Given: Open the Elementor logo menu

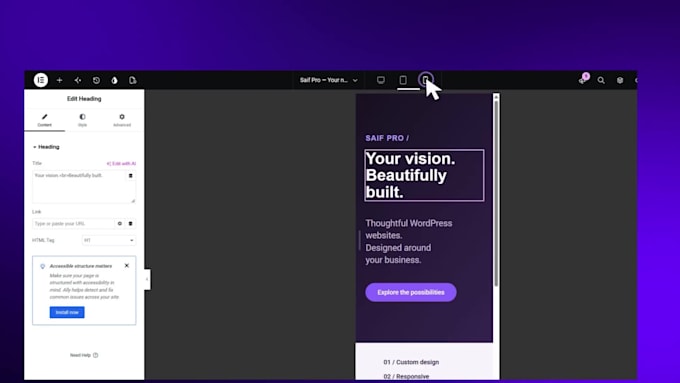Looking at the screenshot, I should coord(41,80).
